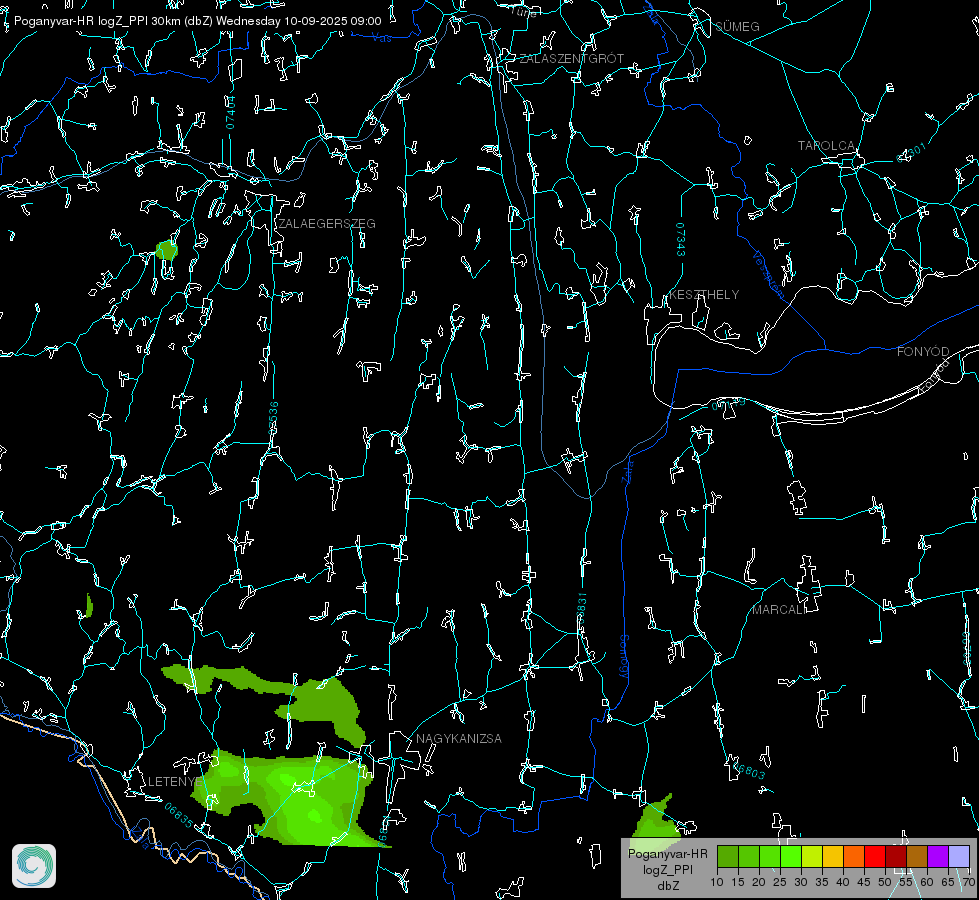Click the NAGYKANIZSA town label
Viewport: 979px width, 900px height.
click(459, 738)
